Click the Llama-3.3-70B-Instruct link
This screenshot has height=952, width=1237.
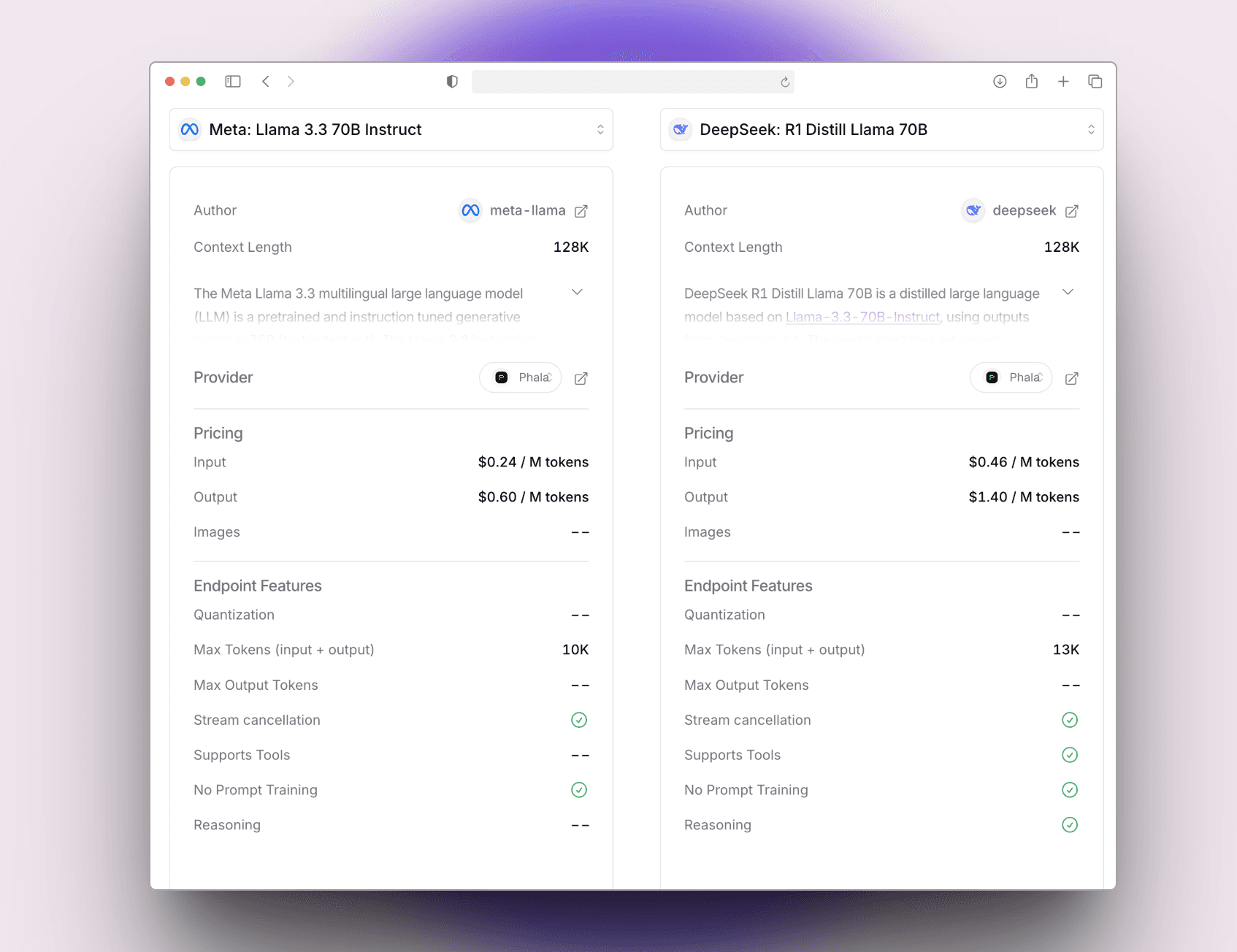[x=862, y=317]
